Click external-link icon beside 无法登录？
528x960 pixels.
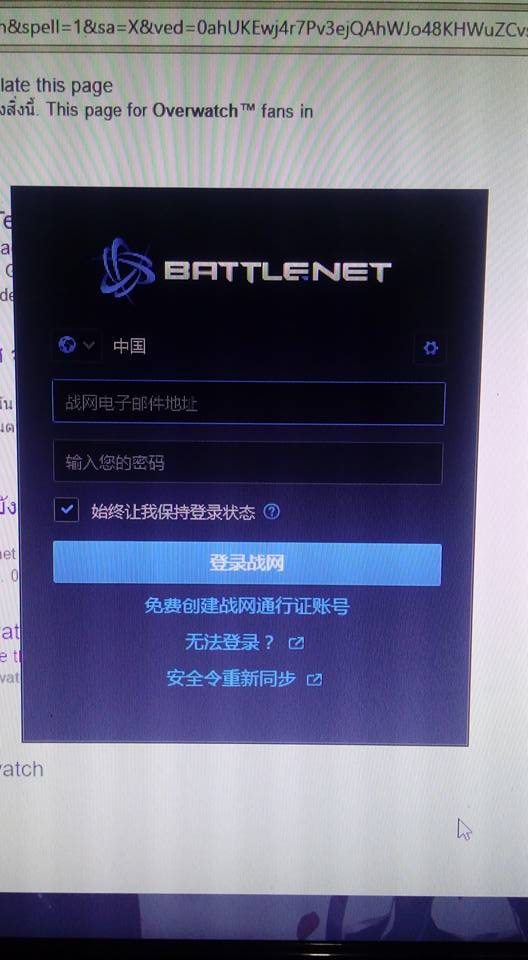tap(296, 643)
